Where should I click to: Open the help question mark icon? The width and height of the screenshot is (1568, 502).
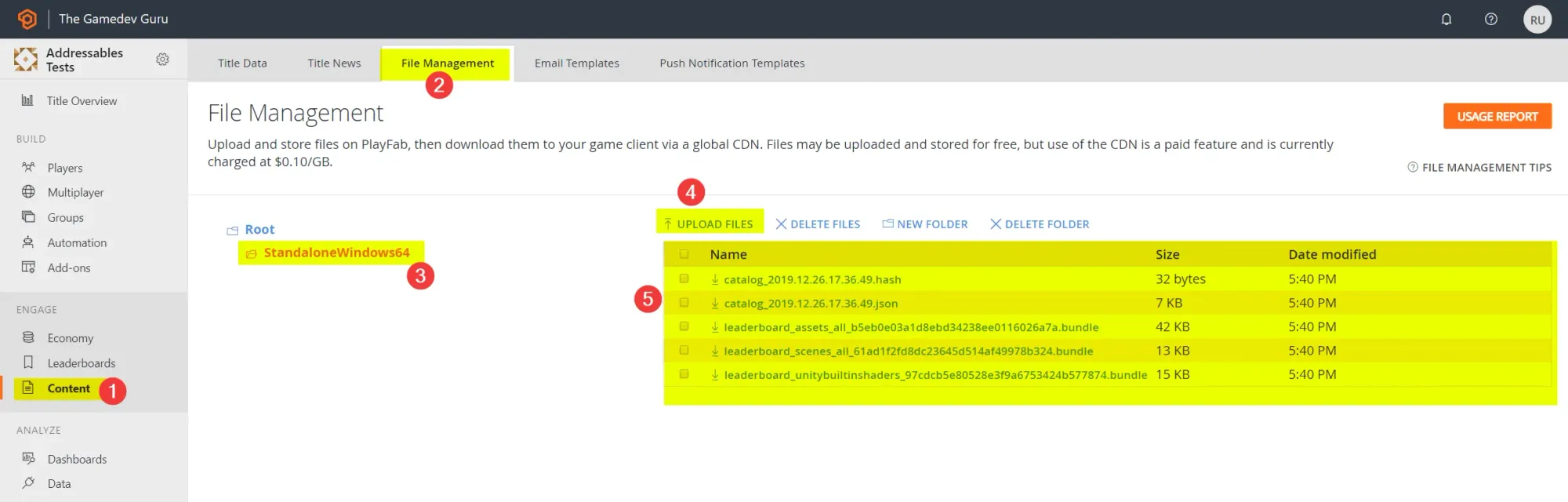(1491, 20)
